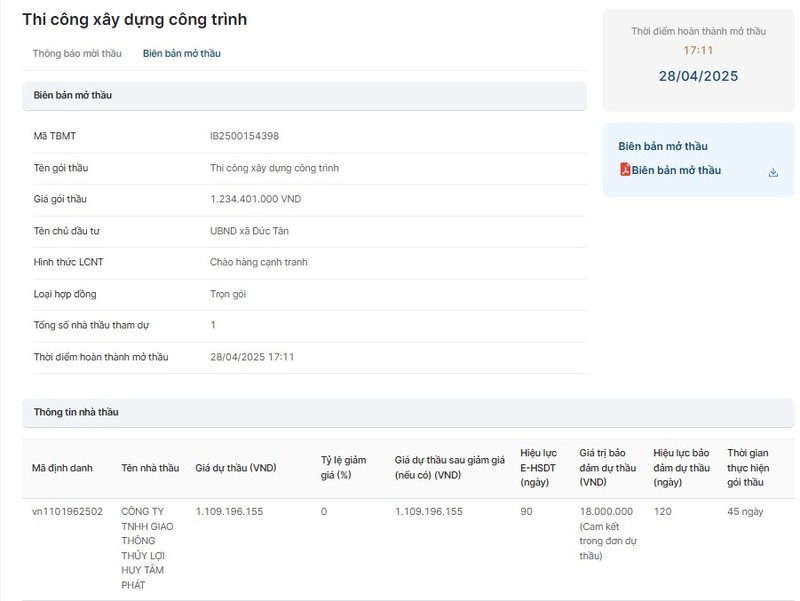
Task: Click the Thời gian thực hiện gói thầu header
Action: [748, 467]
